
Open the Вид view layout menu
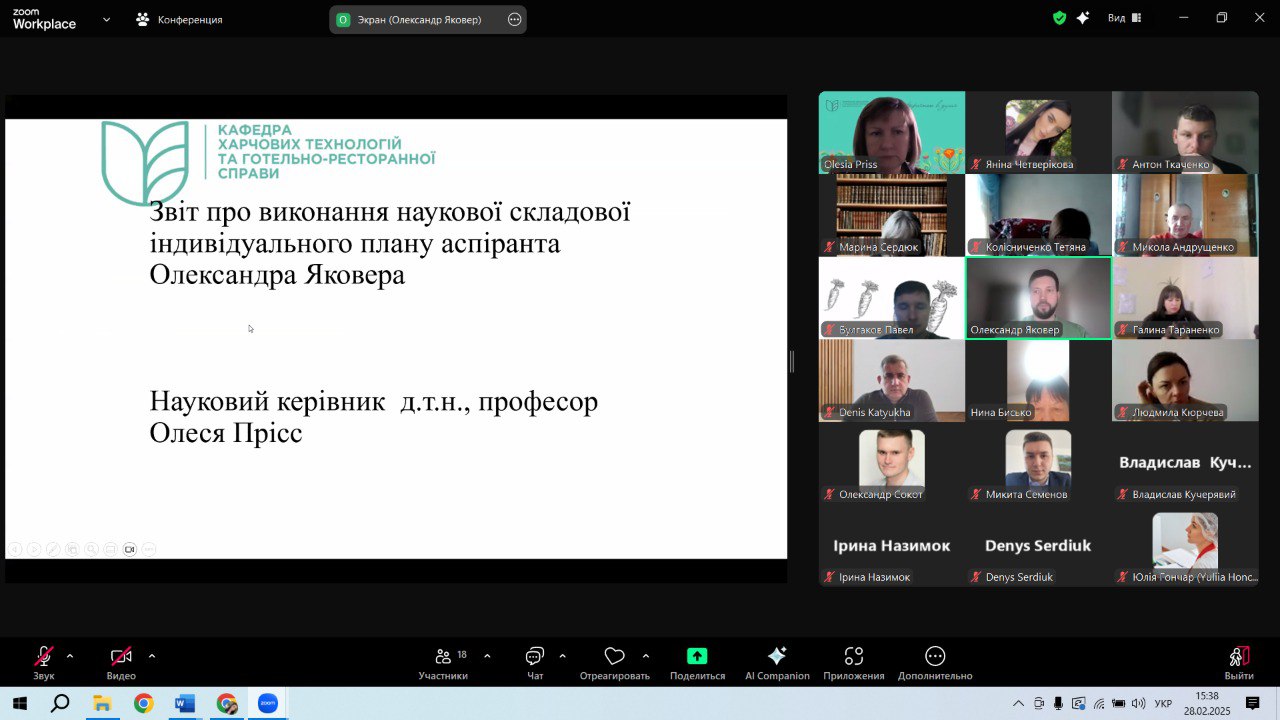click(1125, 18)
